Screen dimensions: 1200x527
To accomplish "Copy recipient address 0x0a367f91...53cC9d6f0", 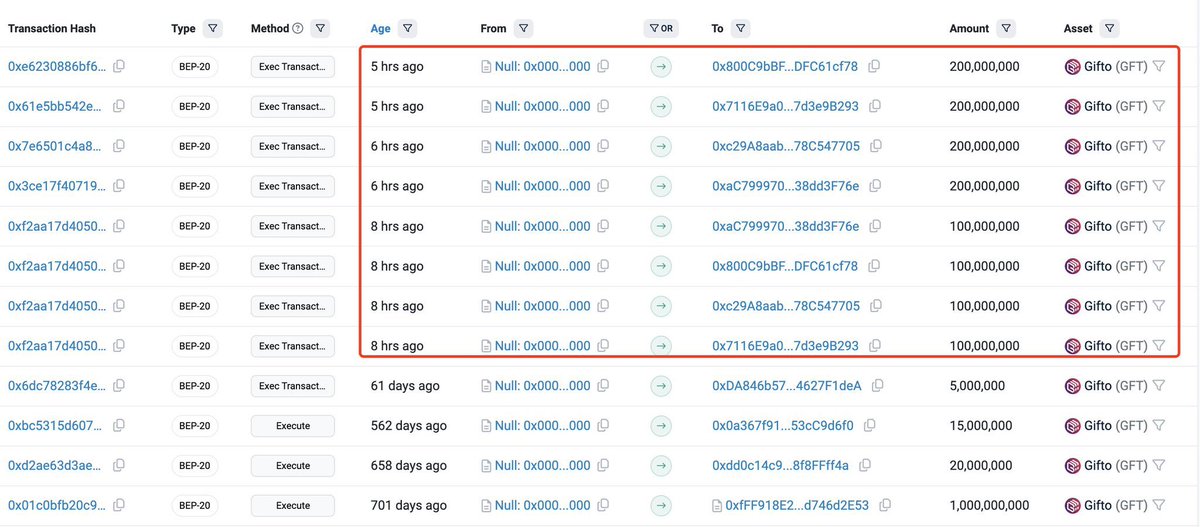I will (868, 426).
